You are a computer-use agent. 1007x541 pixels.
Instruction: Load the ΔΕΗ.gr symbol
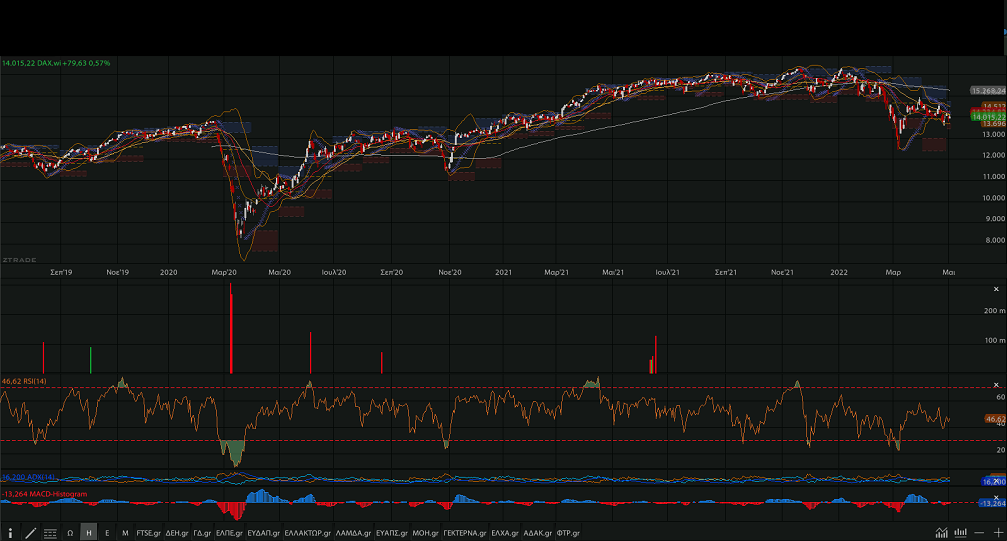177,533
